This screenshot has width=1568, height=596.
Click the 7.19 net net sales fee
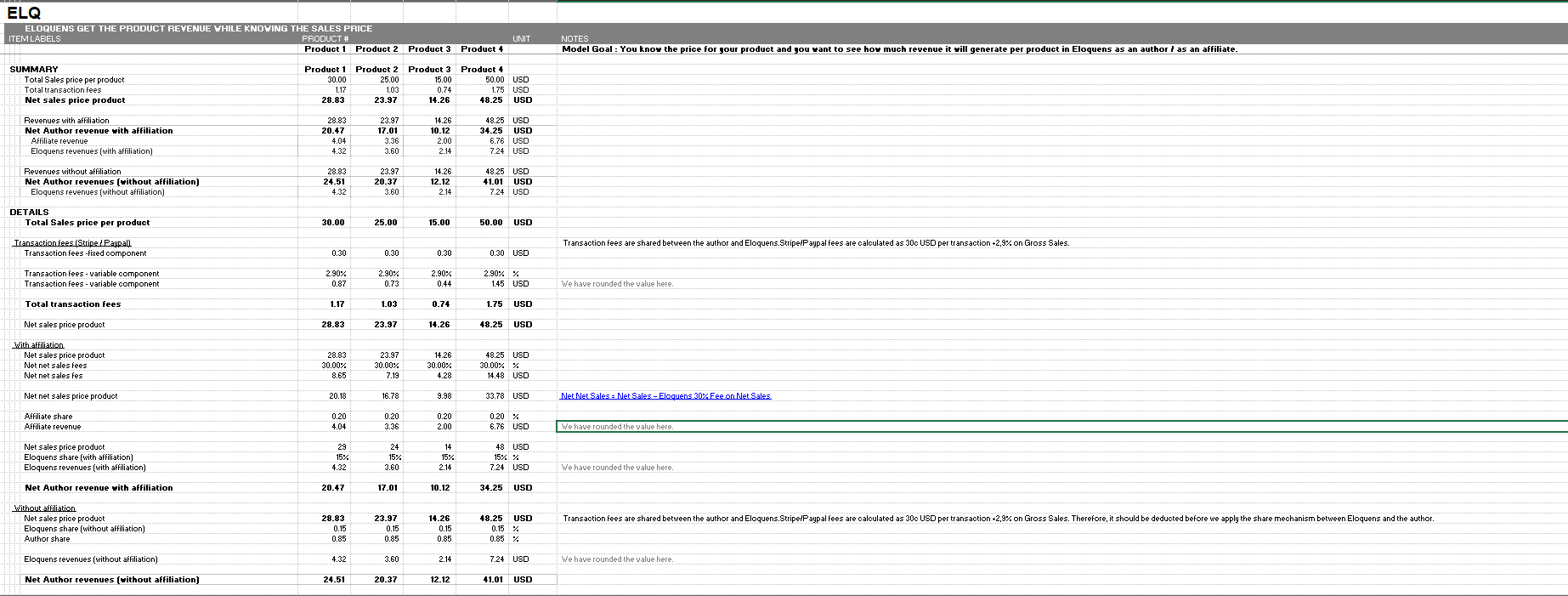[392, 376]
